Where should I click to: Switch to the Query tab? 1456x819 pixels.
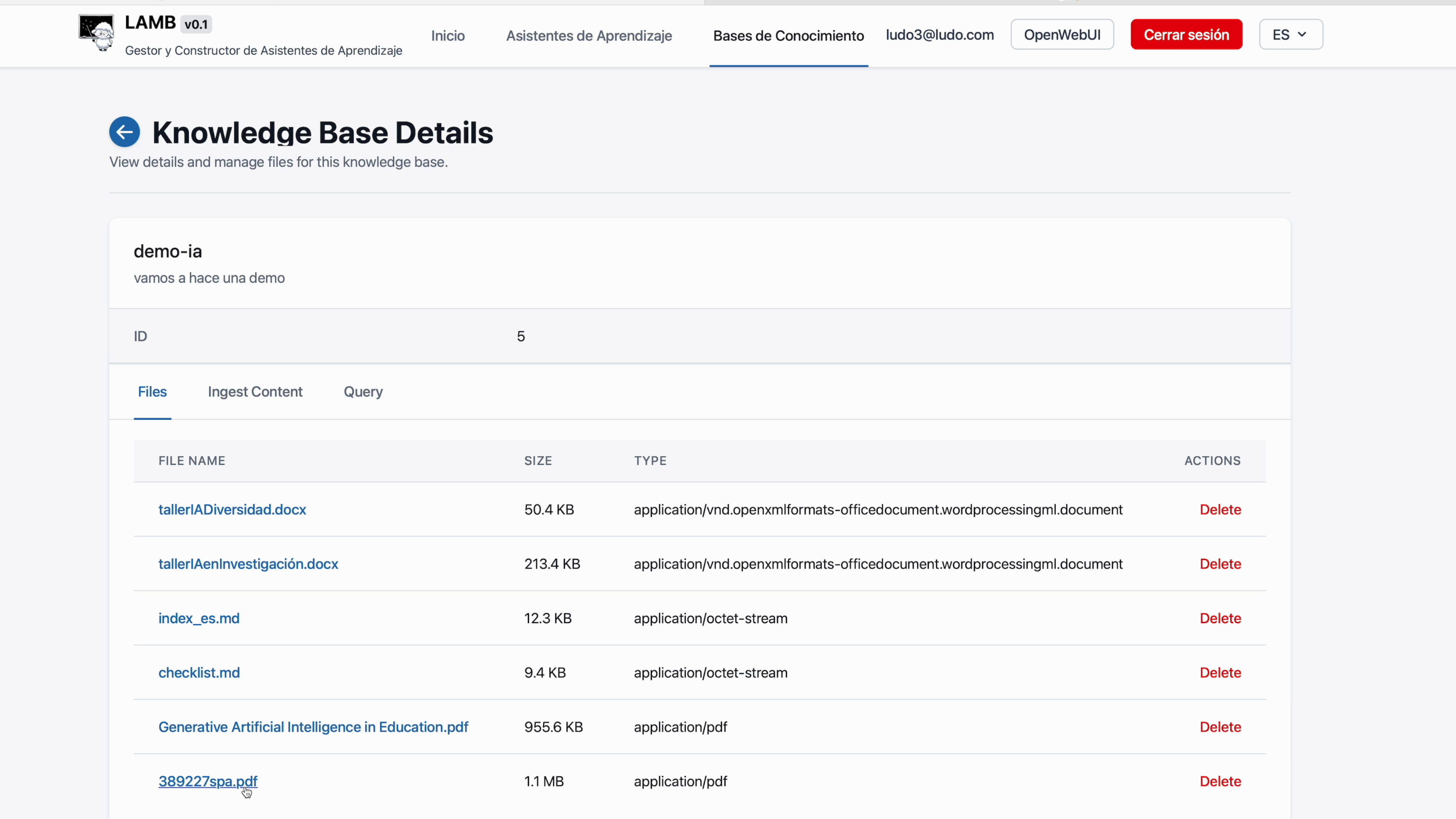click(x=363, y=392)
